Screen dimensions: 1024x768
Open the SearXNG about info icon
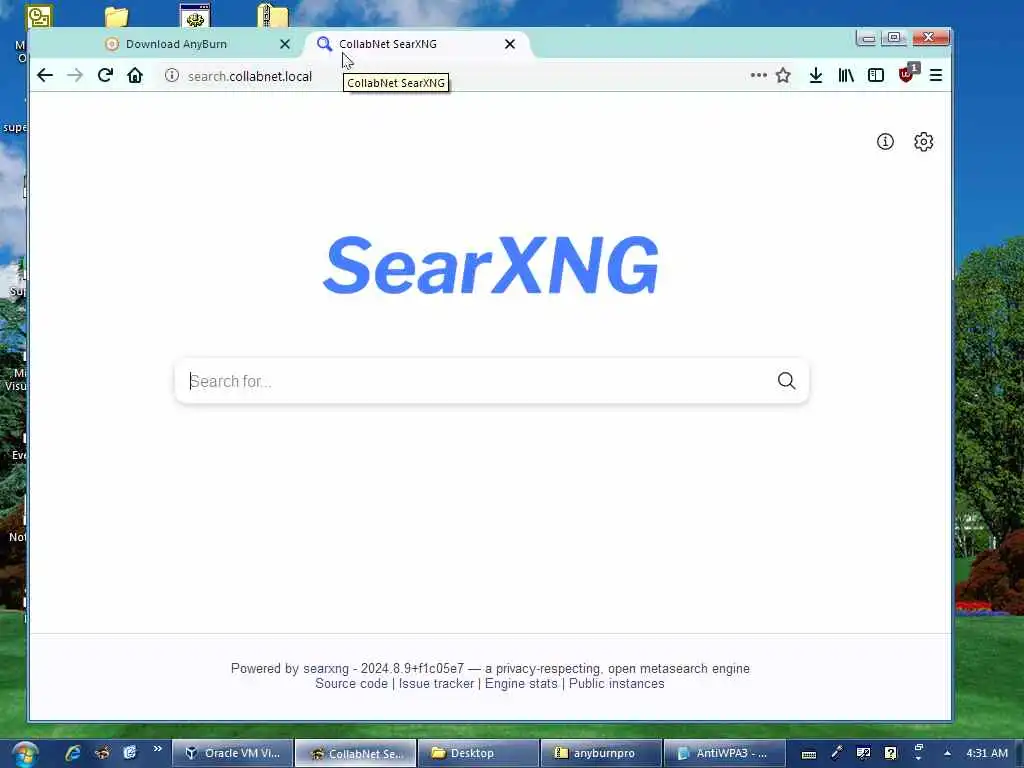tap(885, 142)
